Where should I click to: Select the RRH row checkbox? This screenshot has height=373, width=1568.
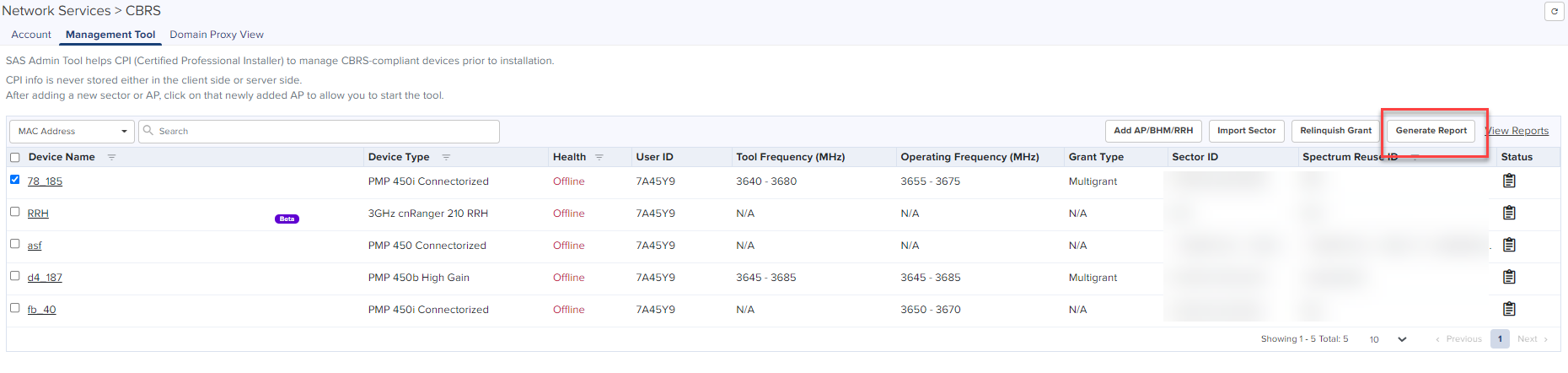pyautogui.click(x=14, y=212)
